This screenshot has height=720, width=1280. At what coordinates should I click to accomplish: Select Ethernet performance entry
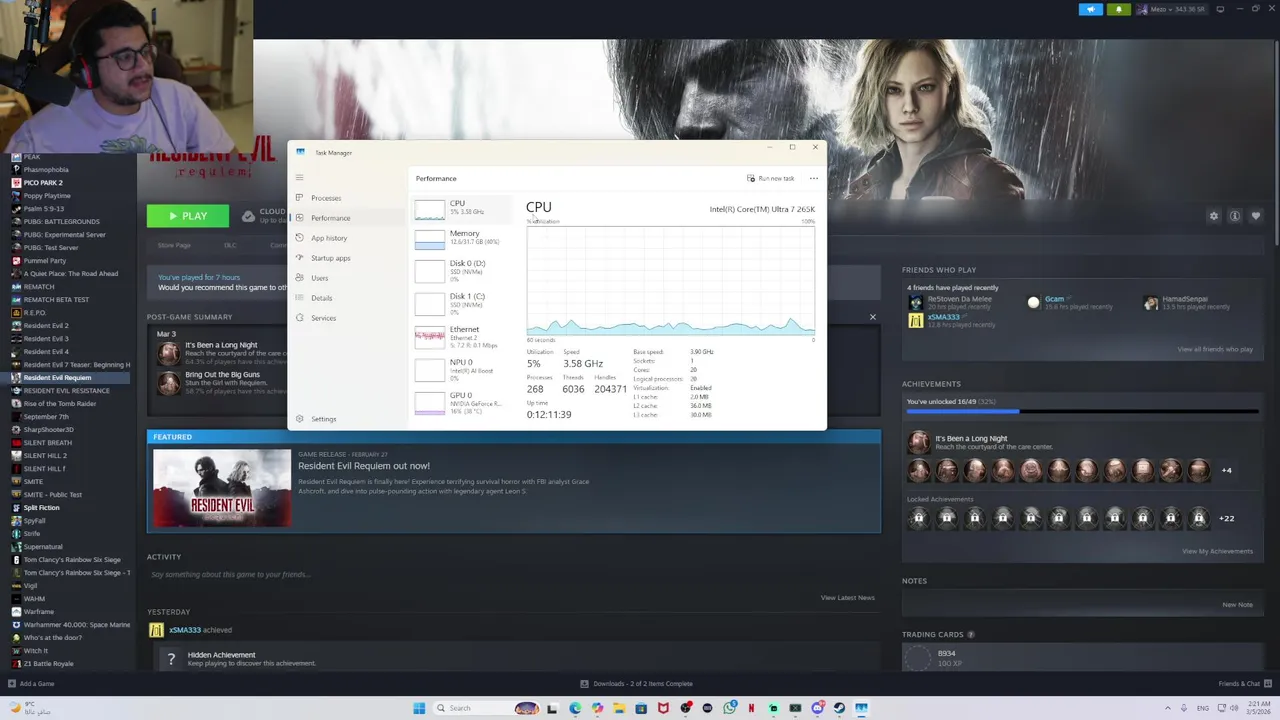click(462, 336)
